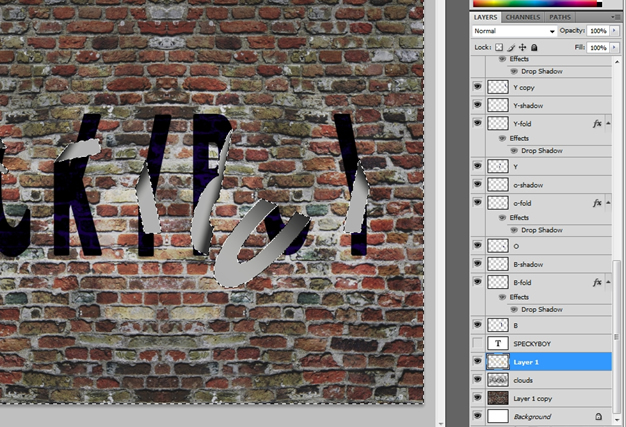Click the fx icon on o-fold layer
The width and height of the screenshot is (626, 427).
pos(597,203)
